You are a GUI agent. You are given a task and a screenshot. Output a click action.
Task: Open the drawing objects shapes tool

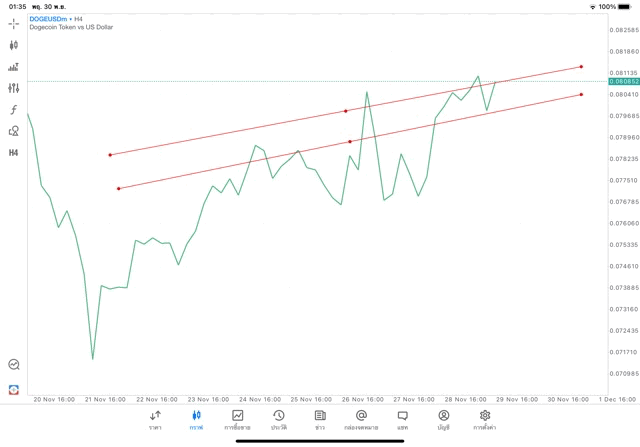coord(14,131)
